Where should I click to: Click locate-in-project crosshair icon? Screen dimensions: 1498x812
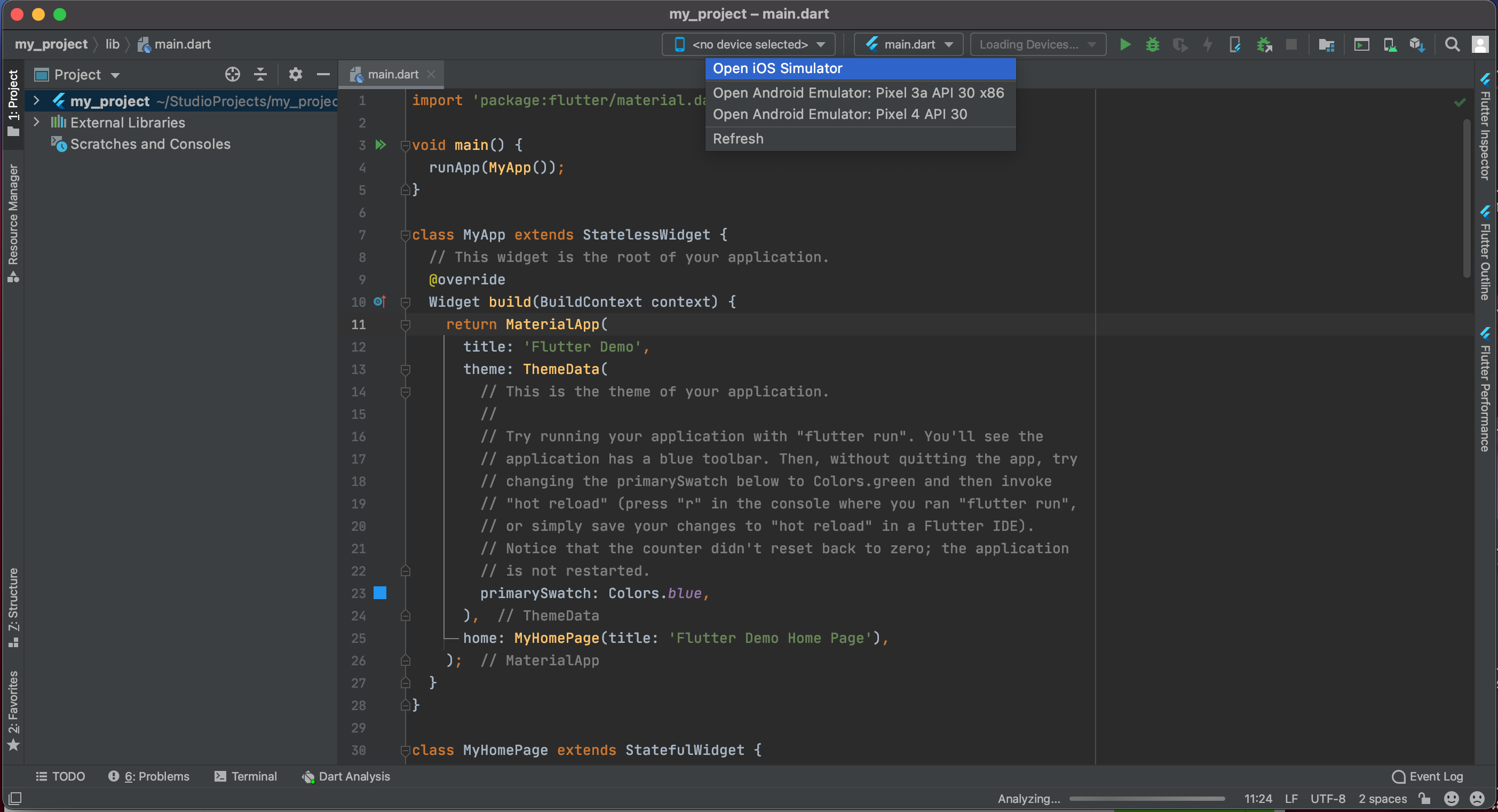click(233, 74)
